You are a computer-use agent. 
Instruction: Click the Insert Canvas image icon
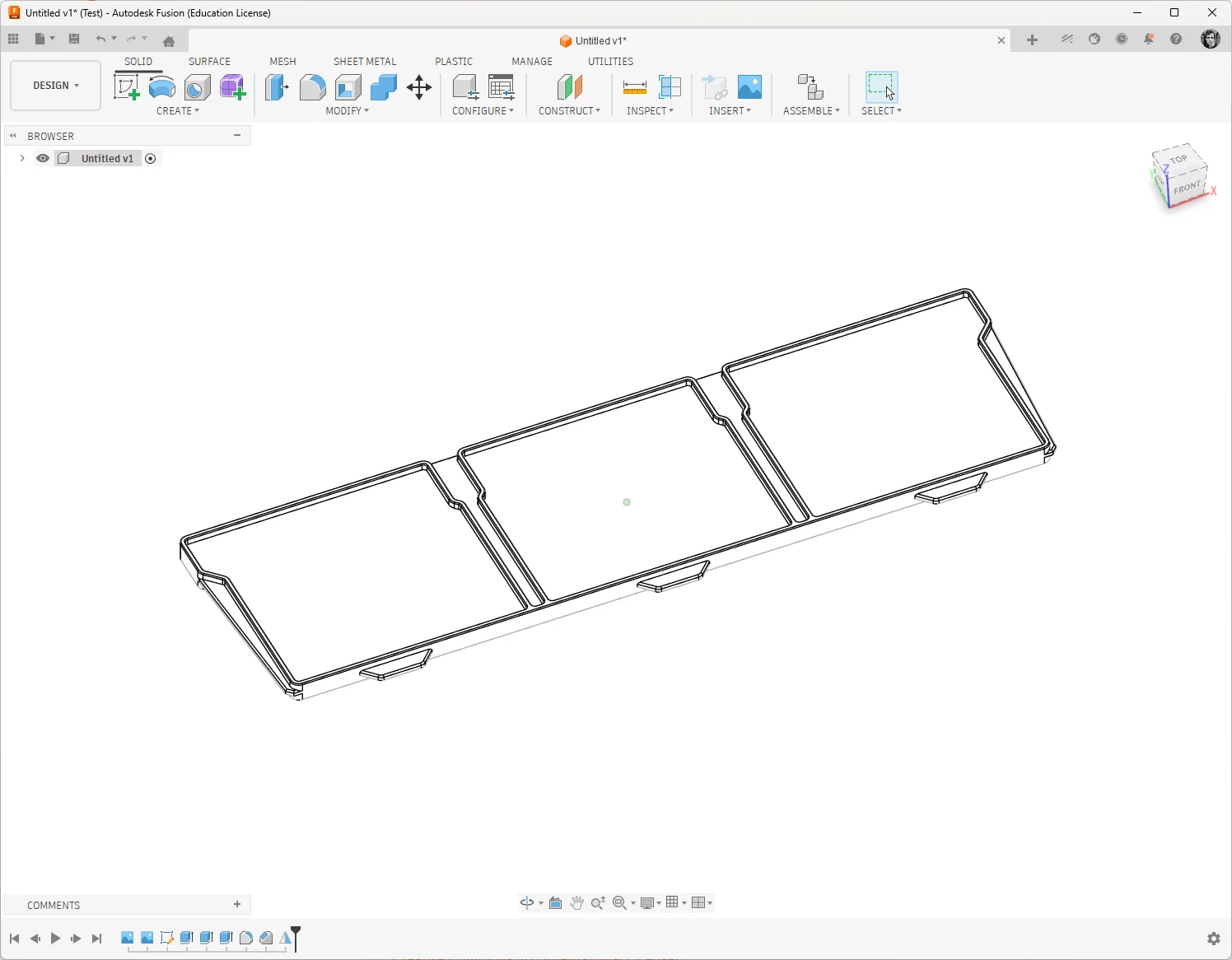click(x=749, y=87)
